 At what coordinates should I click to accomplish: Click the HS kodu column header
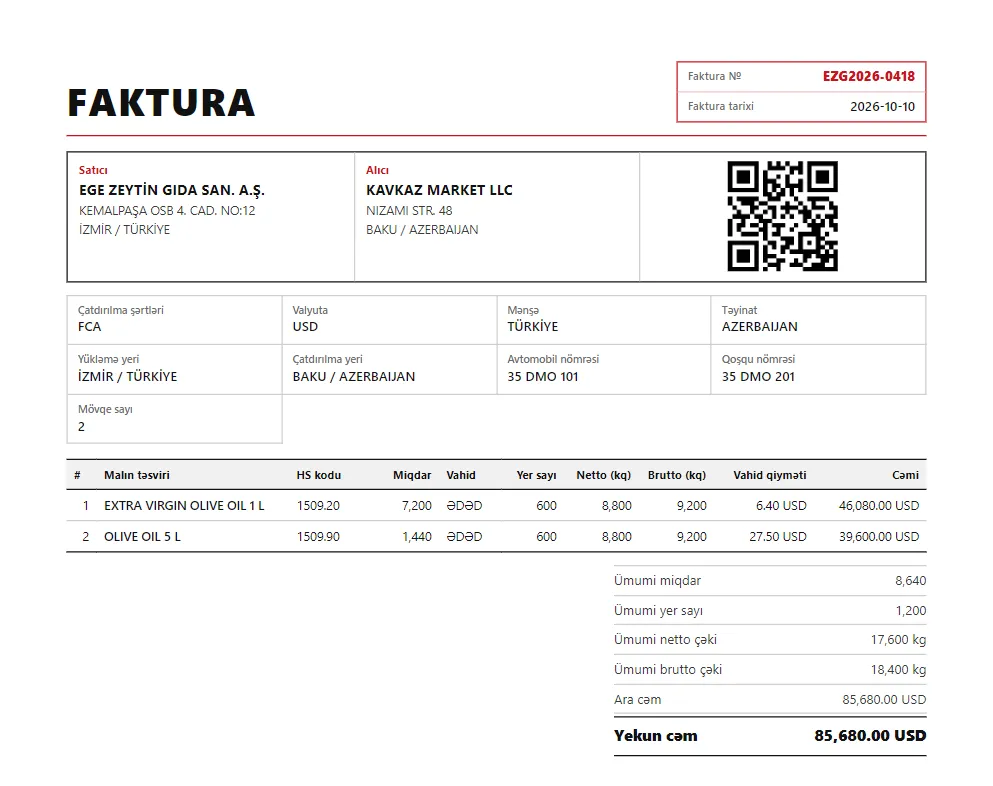click(x=319, y=475)
